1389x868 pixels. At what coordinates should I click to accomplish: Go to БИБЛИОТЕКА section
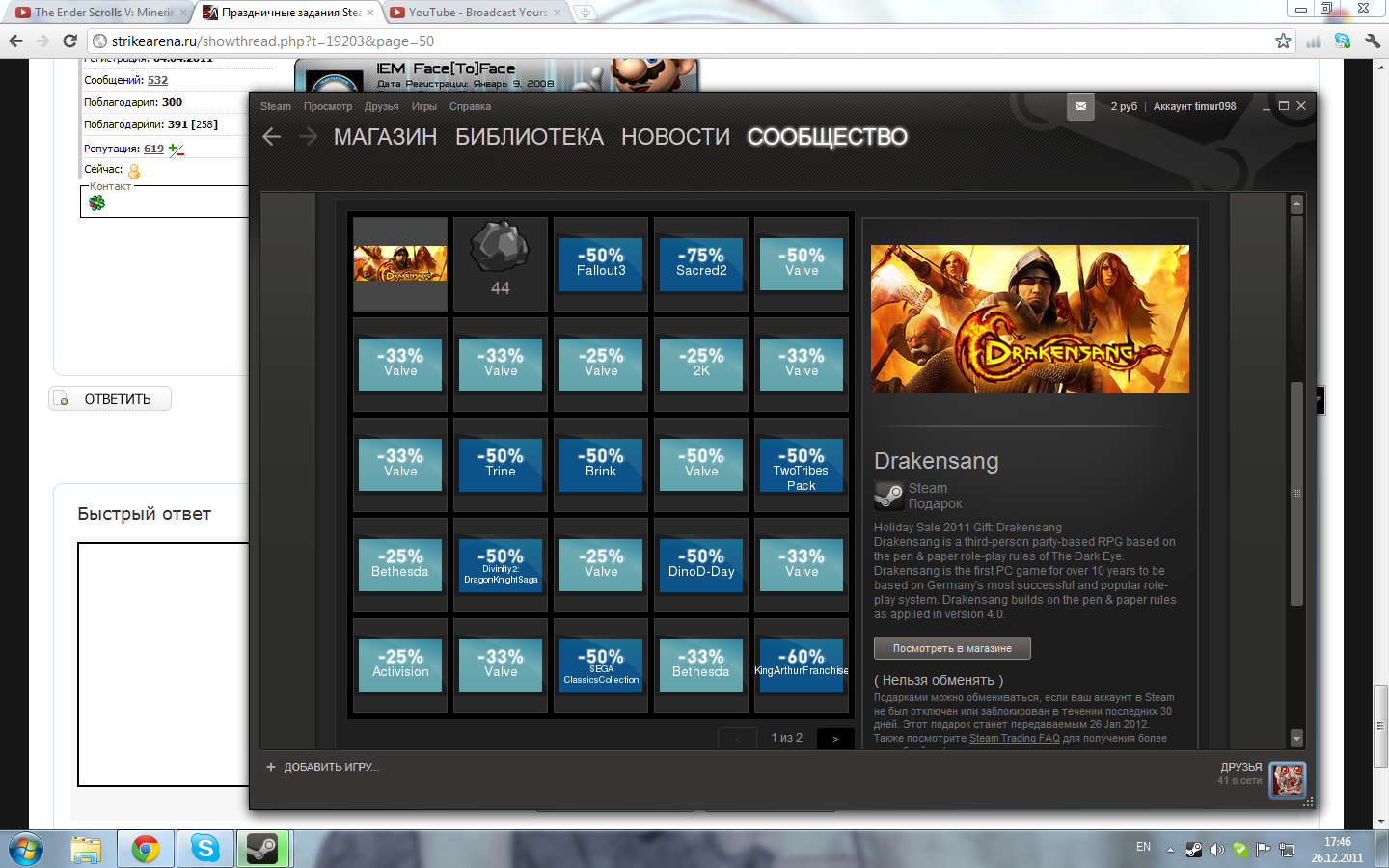tap(530, 137)
